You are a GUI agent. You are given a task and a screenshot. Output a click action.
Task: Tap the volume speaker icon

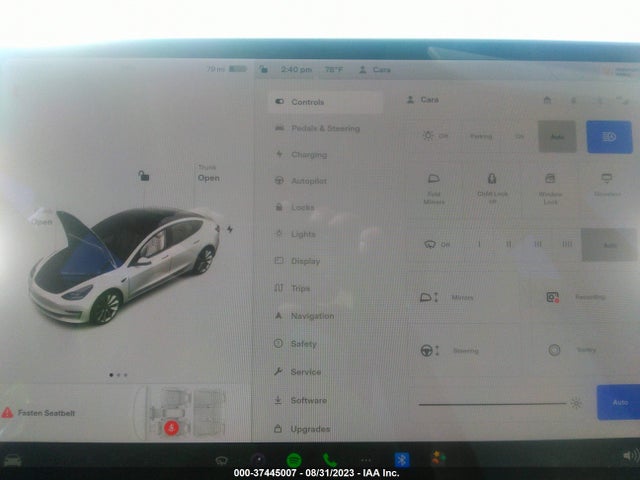click(x=630, y=455)
